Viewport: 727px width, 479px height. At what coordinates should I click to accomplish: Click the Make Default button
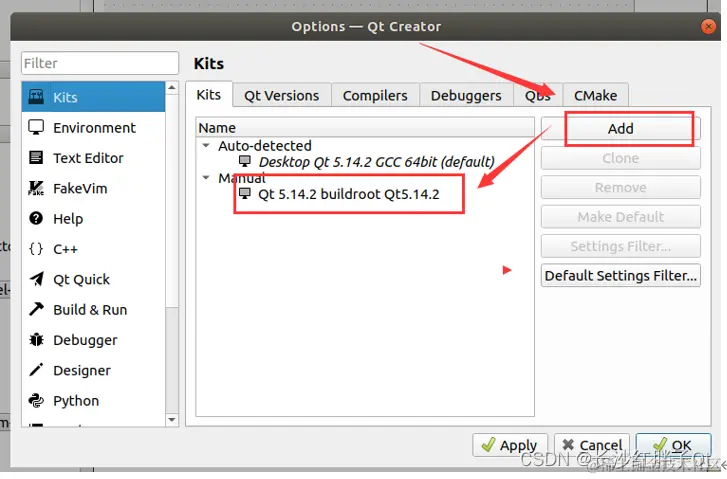620,217
